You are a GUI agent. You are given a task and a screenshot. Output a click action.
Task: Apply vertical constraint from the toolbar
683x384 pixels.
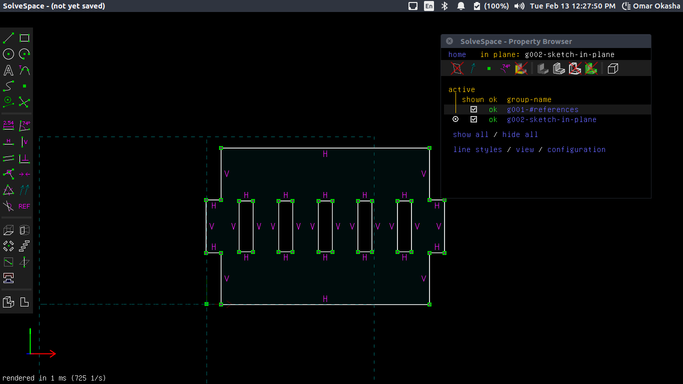point(24,142)
